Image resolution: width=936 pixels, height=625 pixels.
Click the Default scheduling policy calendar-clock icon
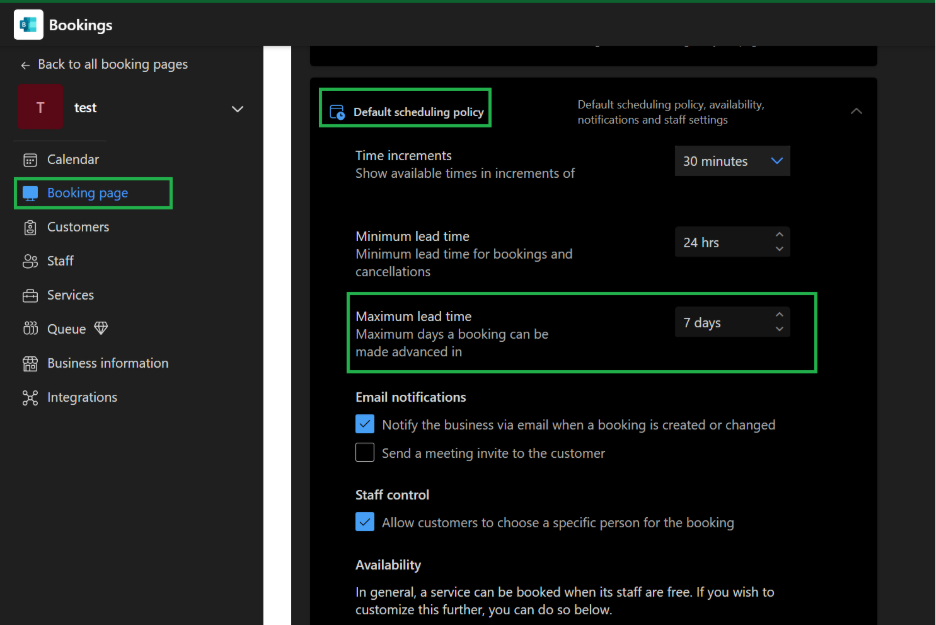(x=337, y=112)
